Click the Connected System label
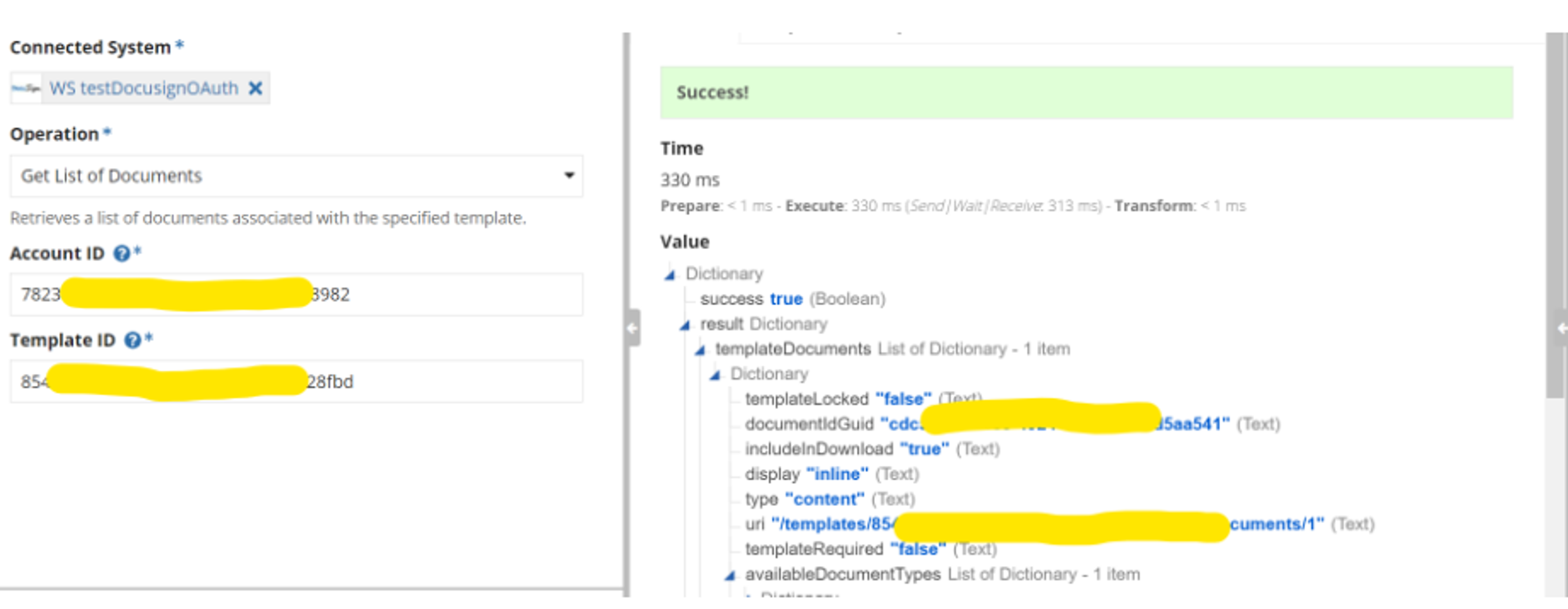Screen dimensions: 1568x609 coord(90,47)
